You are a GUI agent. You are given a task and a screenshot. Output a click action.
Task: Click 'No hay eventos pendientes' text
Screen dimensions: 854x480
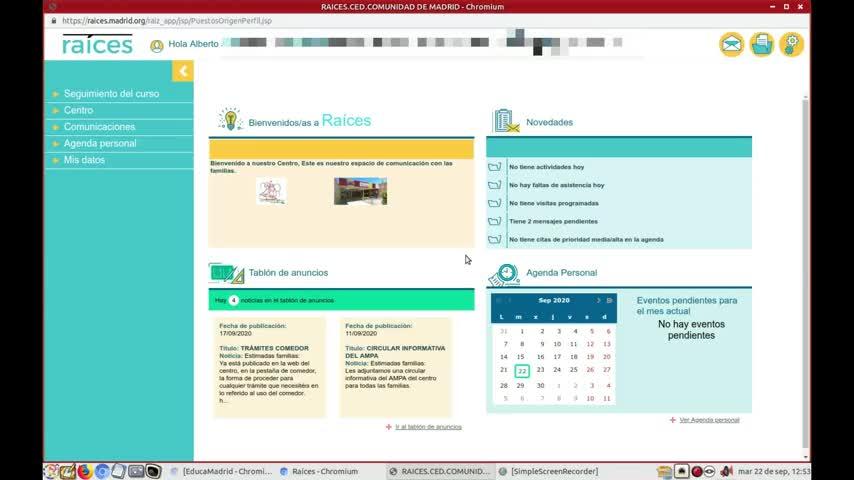pos(691,330)
